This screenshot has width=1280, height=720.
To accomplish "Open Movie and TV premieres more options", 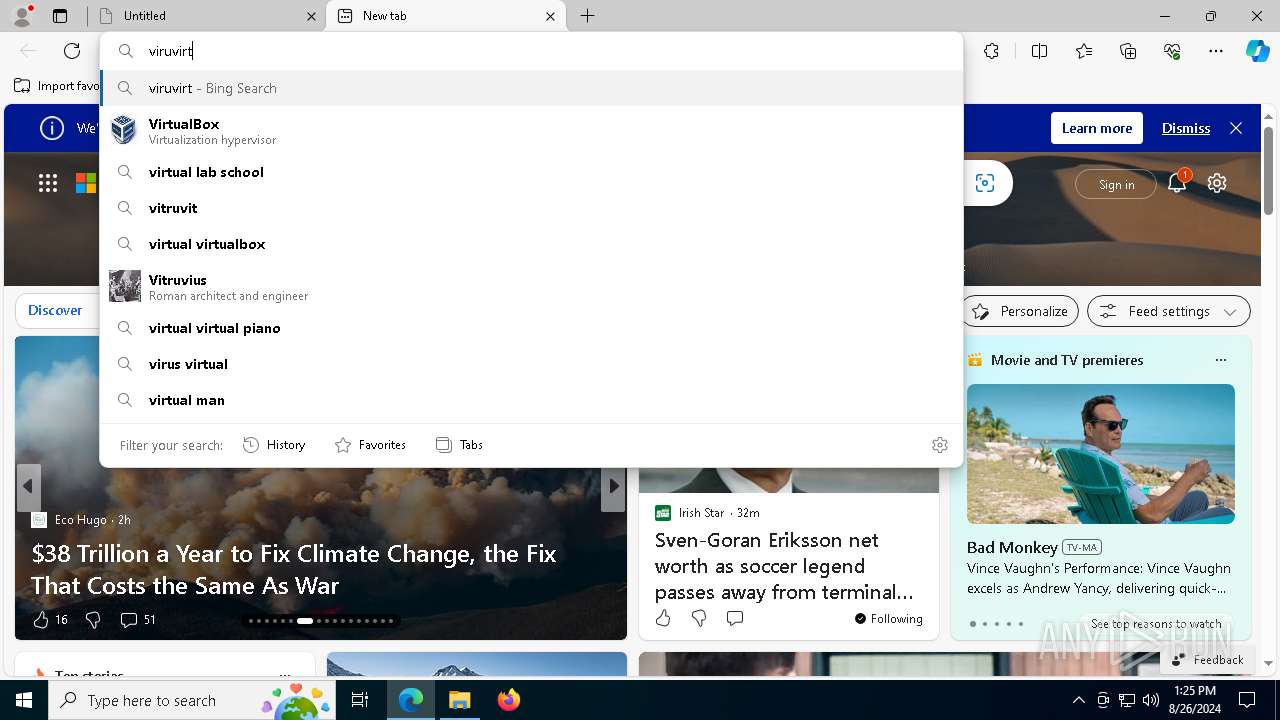I will (x=1220, y=360).
